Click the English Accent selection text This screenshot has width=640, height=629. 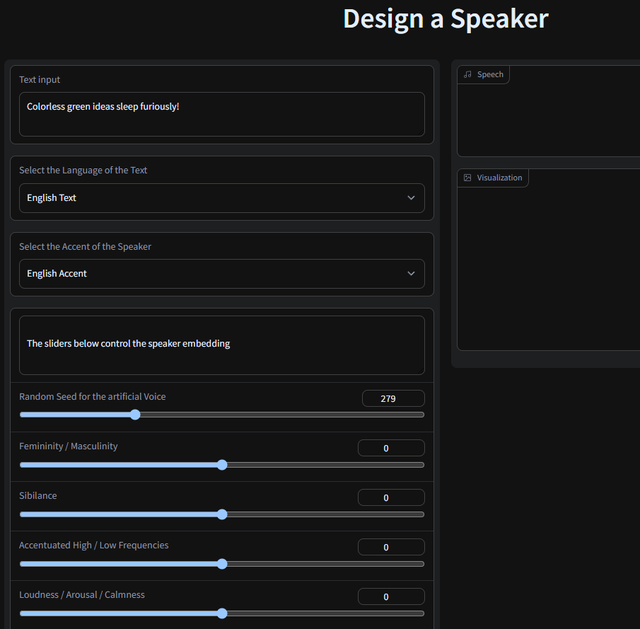point(58,273)
